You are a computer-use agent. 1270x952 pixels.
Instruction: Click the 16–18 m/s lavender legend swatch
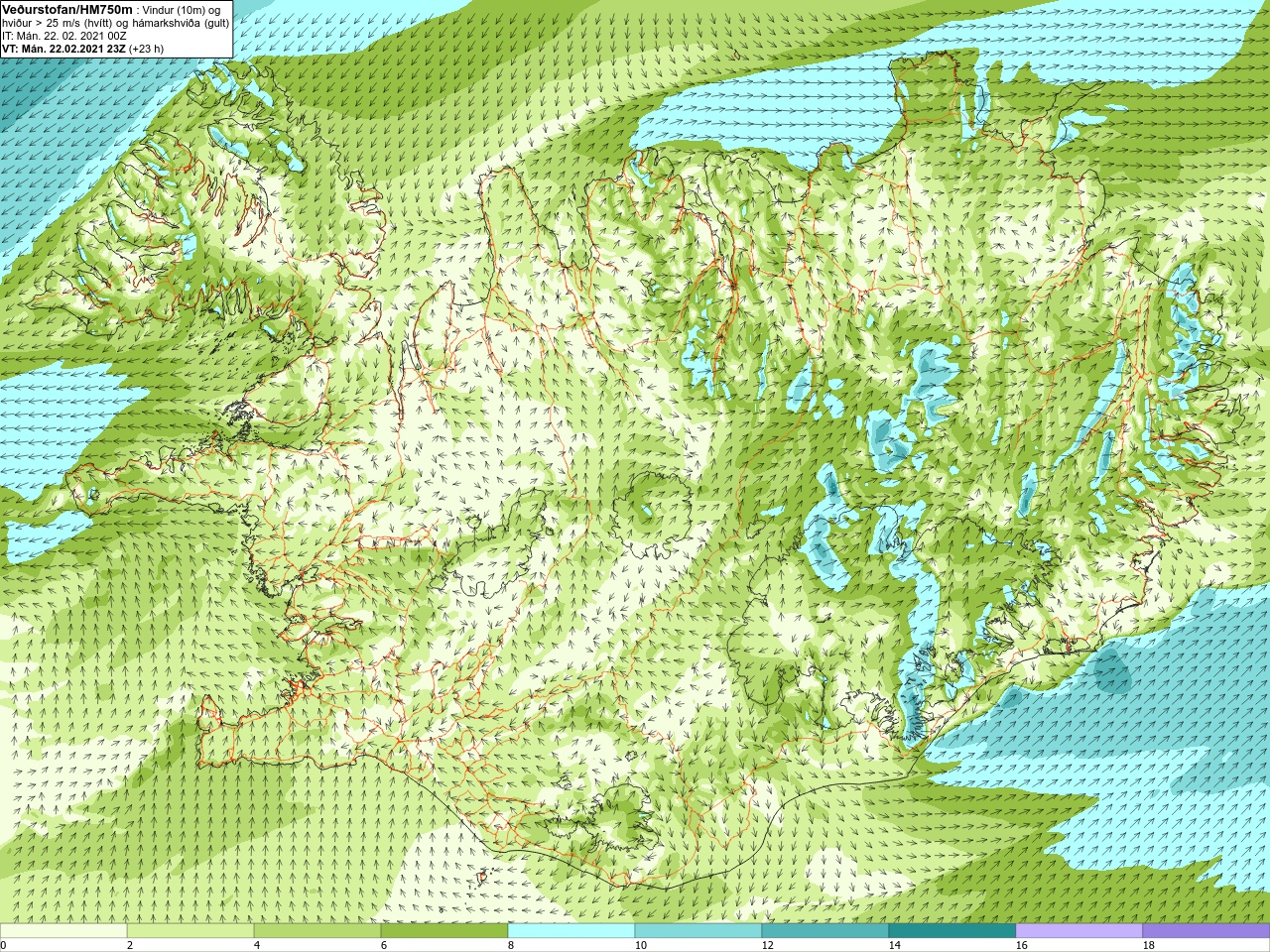click(1079, 931)
